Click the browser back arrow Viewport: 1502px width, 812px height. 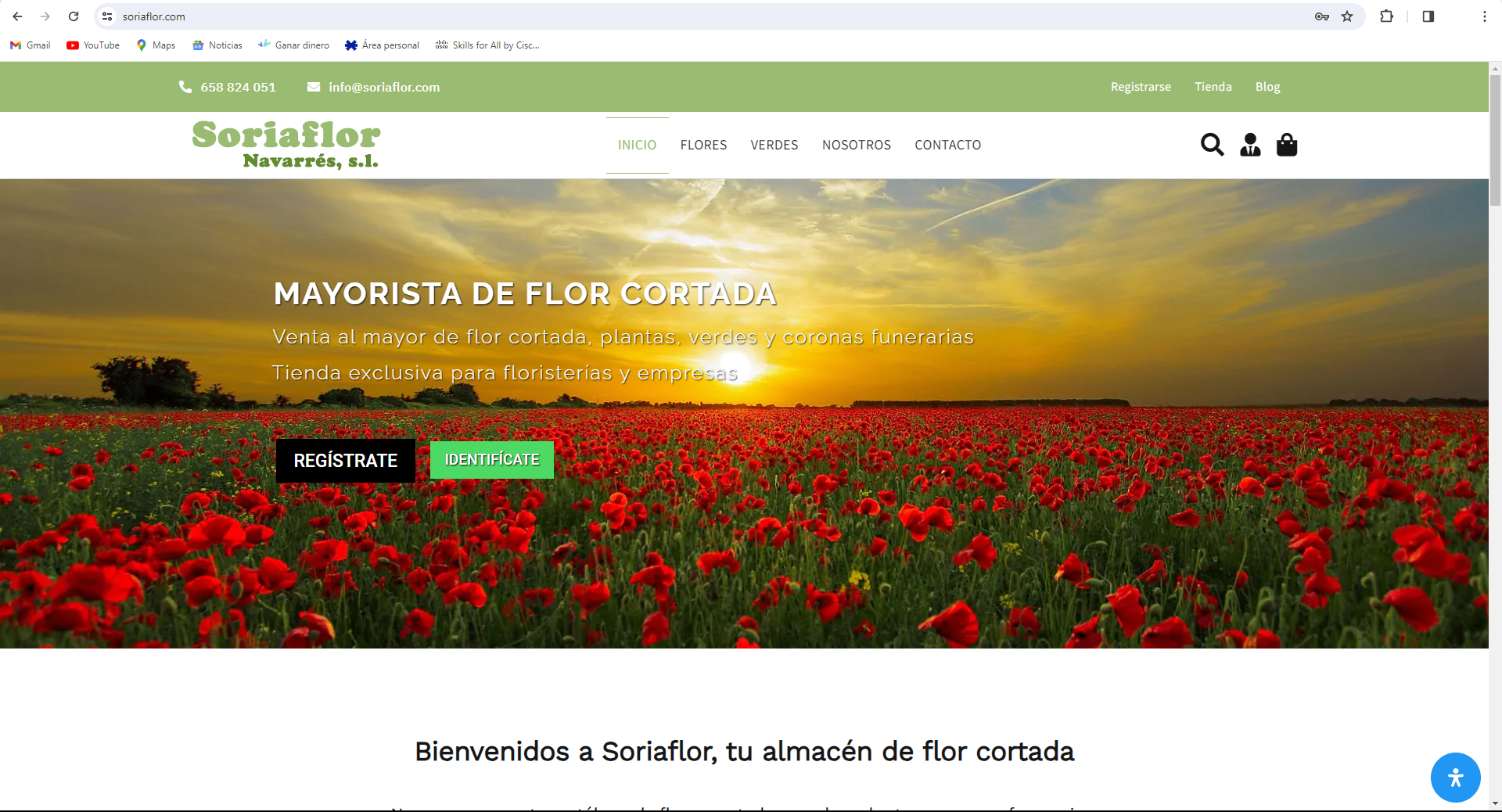[x=17, y=16]
